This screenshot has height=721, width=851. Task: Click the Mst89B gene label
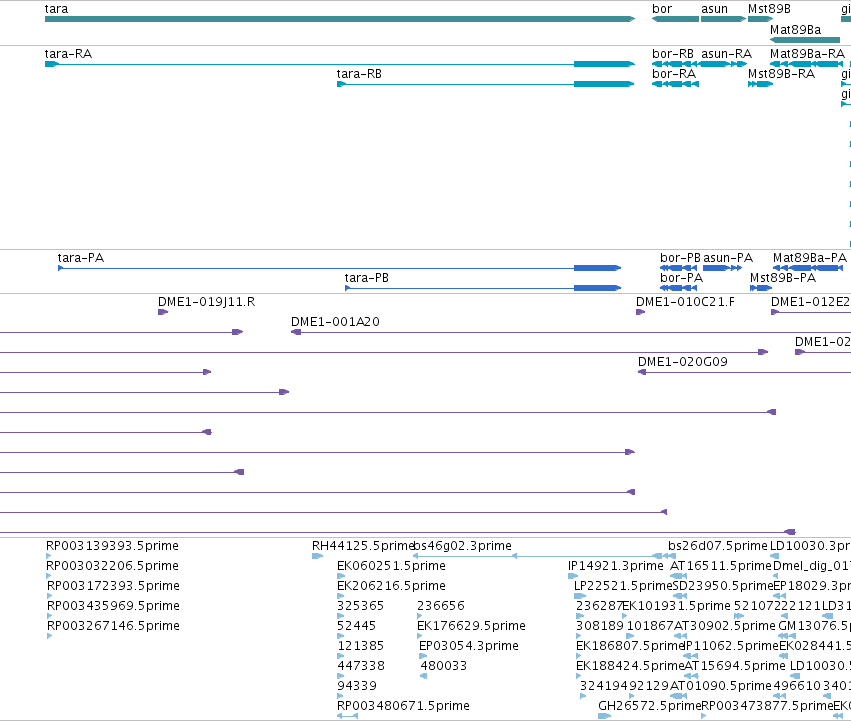pos(769,9)
